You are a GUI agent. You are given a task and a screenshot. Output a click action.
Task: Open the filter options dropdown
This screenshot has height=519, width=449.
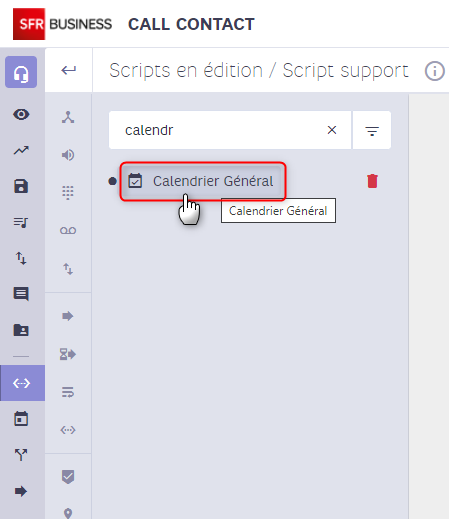(x=372, y=130)
